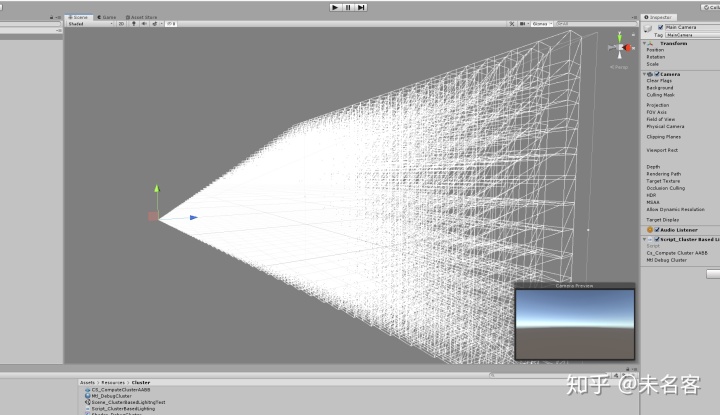Viewport: 720px width, 415px height.
Task: Toggle Persp projection label under the gizmo
Action: [619, 67]
